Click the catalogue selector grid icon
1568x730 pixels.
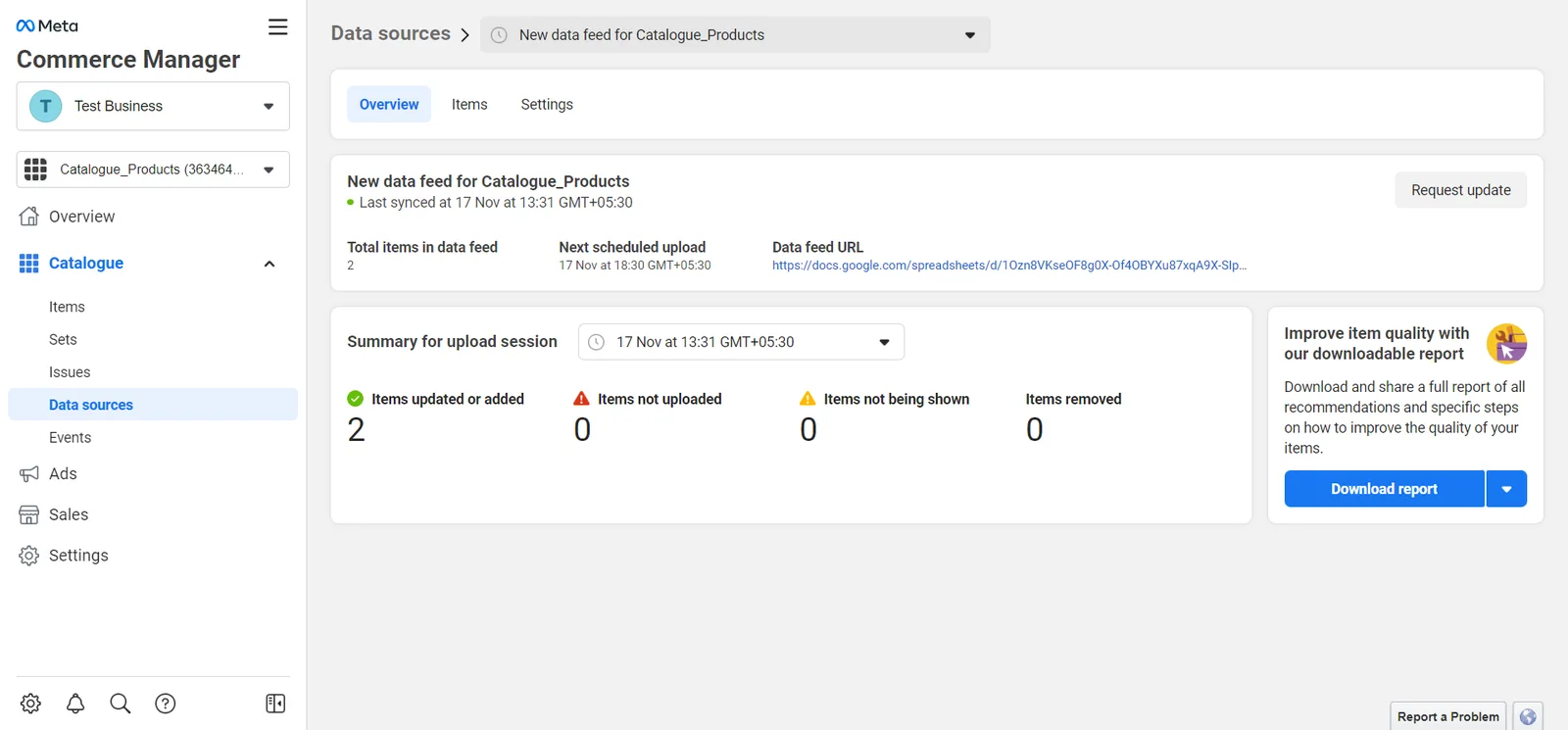(35, 170)
